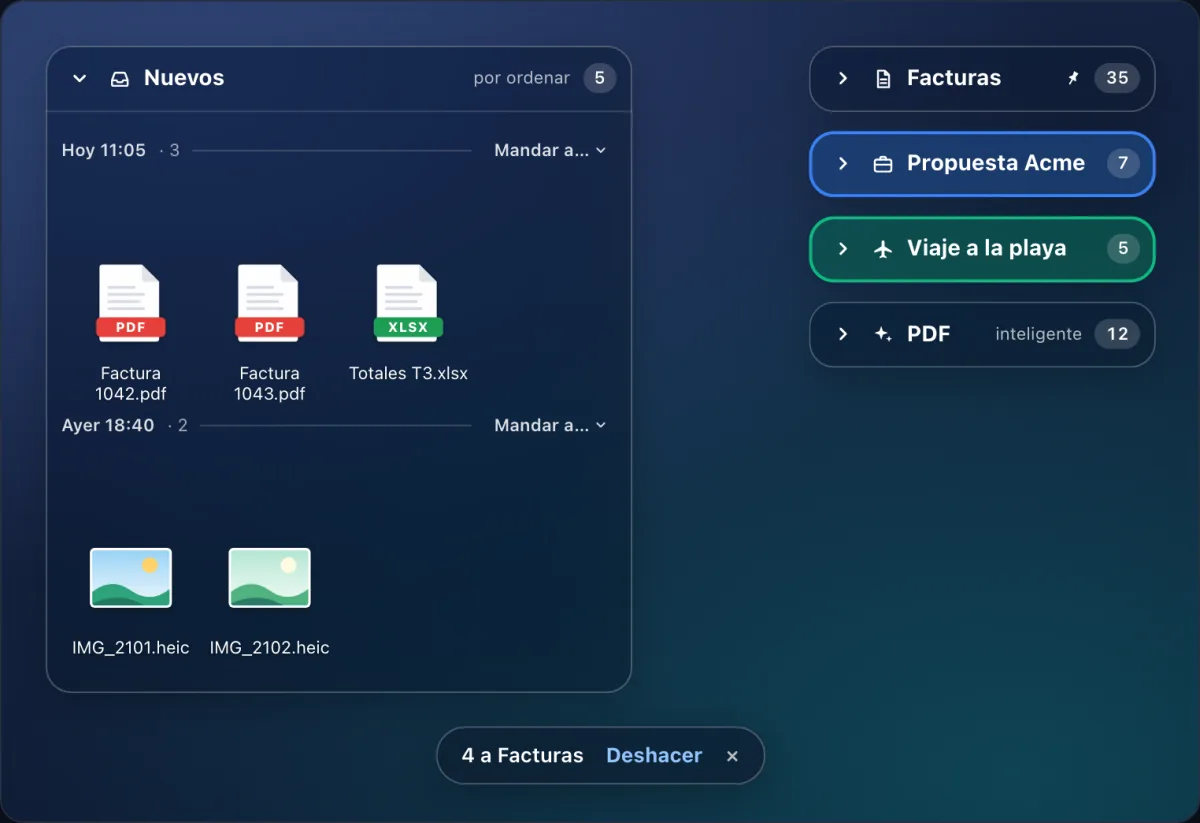Click the briefcase icon on Propuesta Acme
The width and height of the screenshot is (1200, 823).
pos(883,163)
